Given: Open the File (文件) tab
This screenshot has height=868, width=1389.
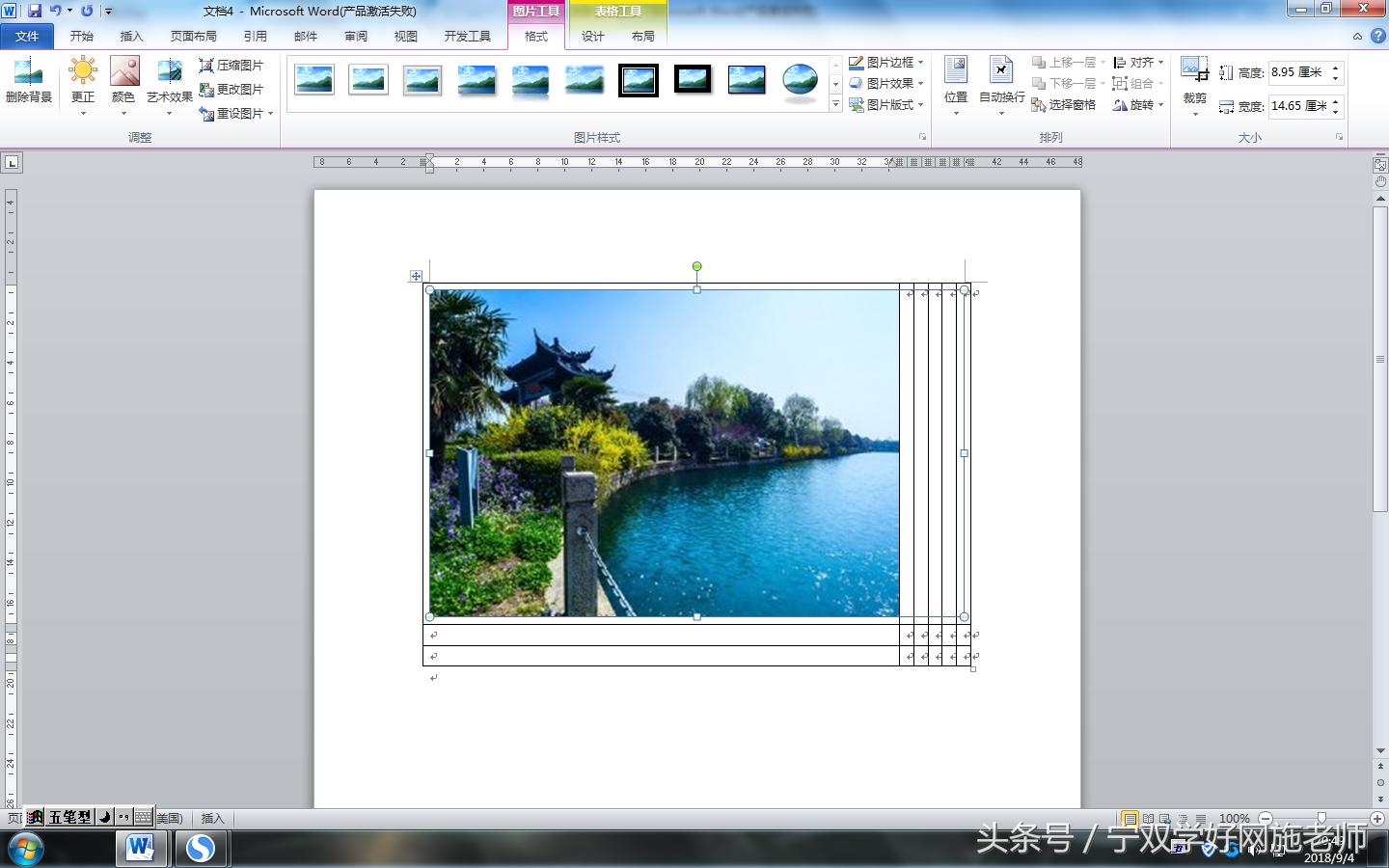Looking at the screenshot, I should (x=27, y=37).
